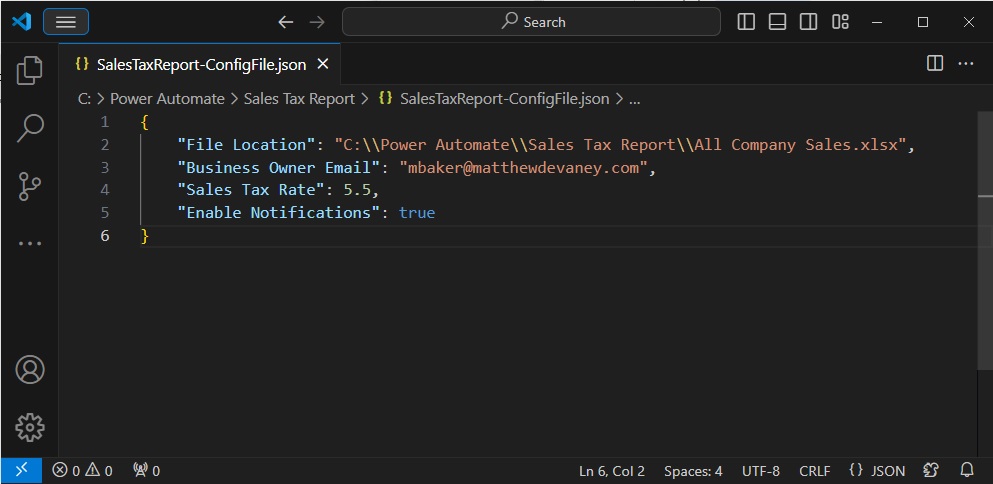Screen dimensions: 993x484
Task: Click the VS Code logo icon
Action: pyautogui.click(x=22, y=22)
